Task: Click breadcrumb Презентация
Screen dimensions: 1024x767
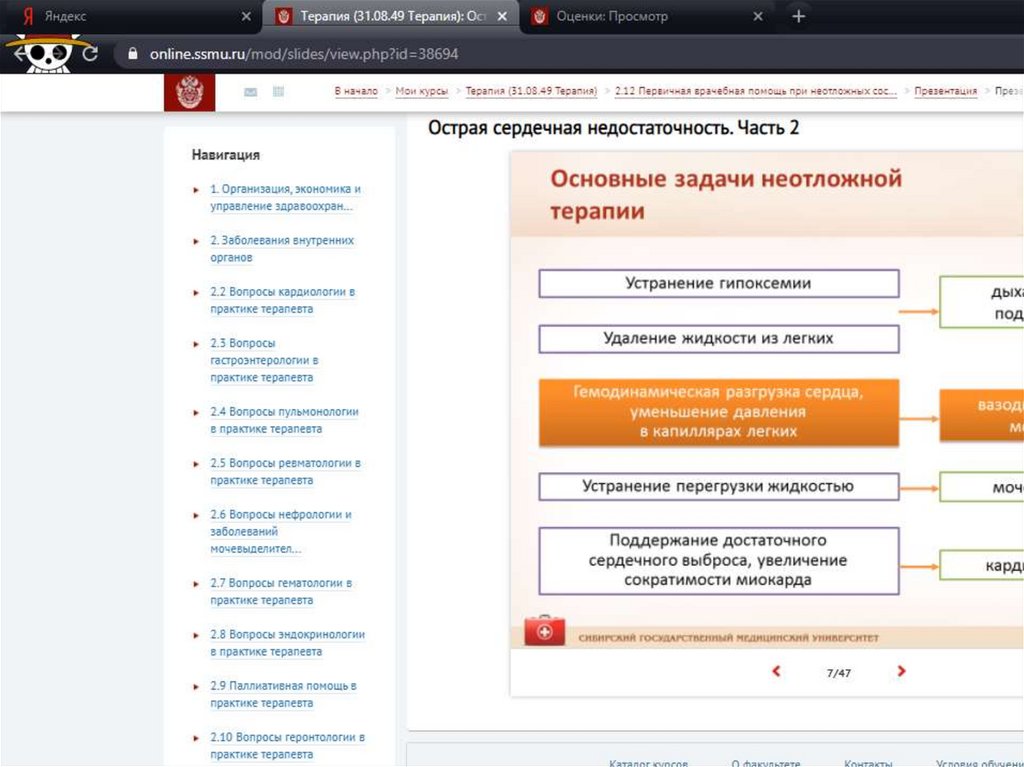Action: tap(945, 91)
